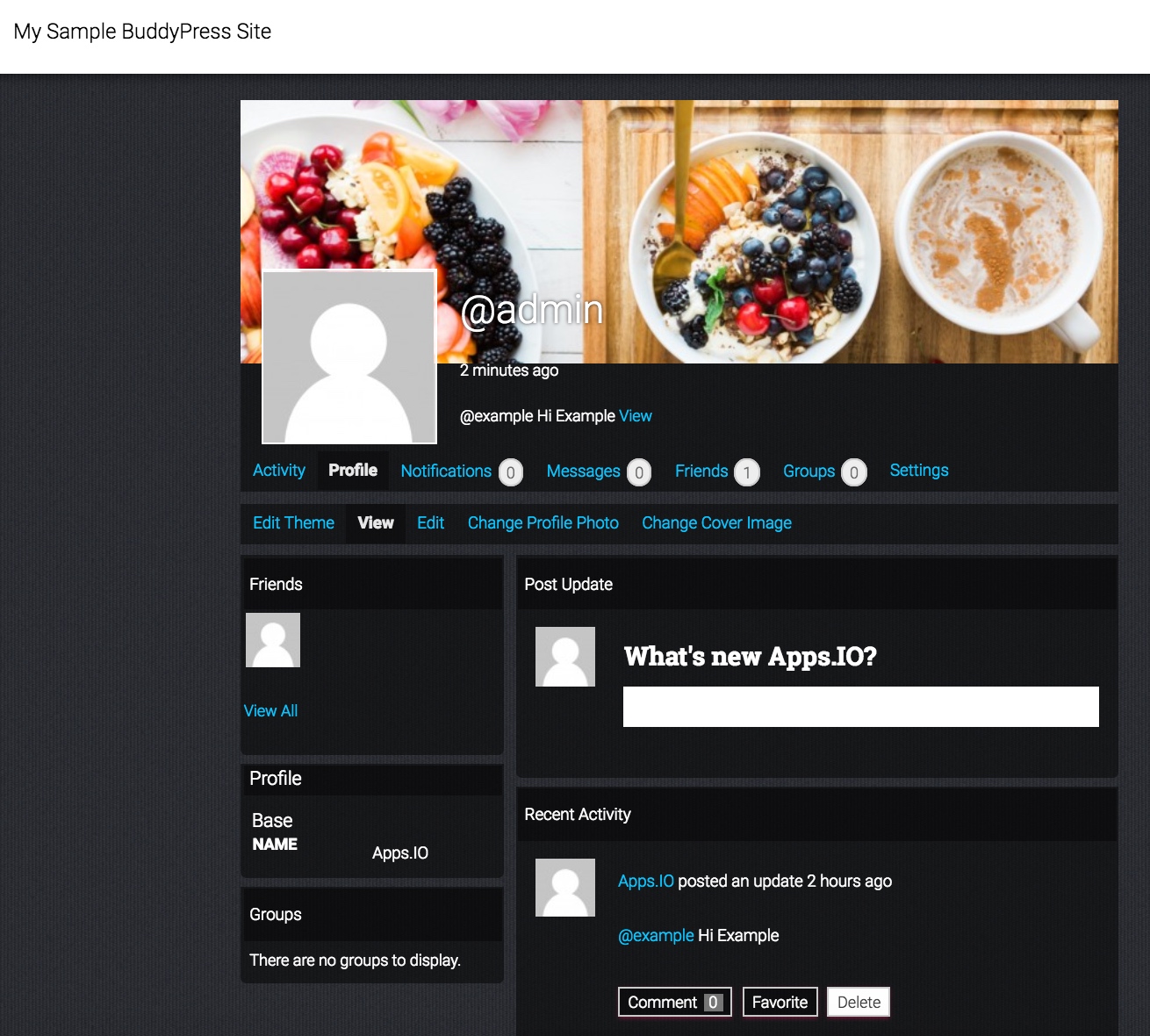Click the Groups widget heading
The width and height of the screenshot is (1150, 1036).
coord(276,915)
